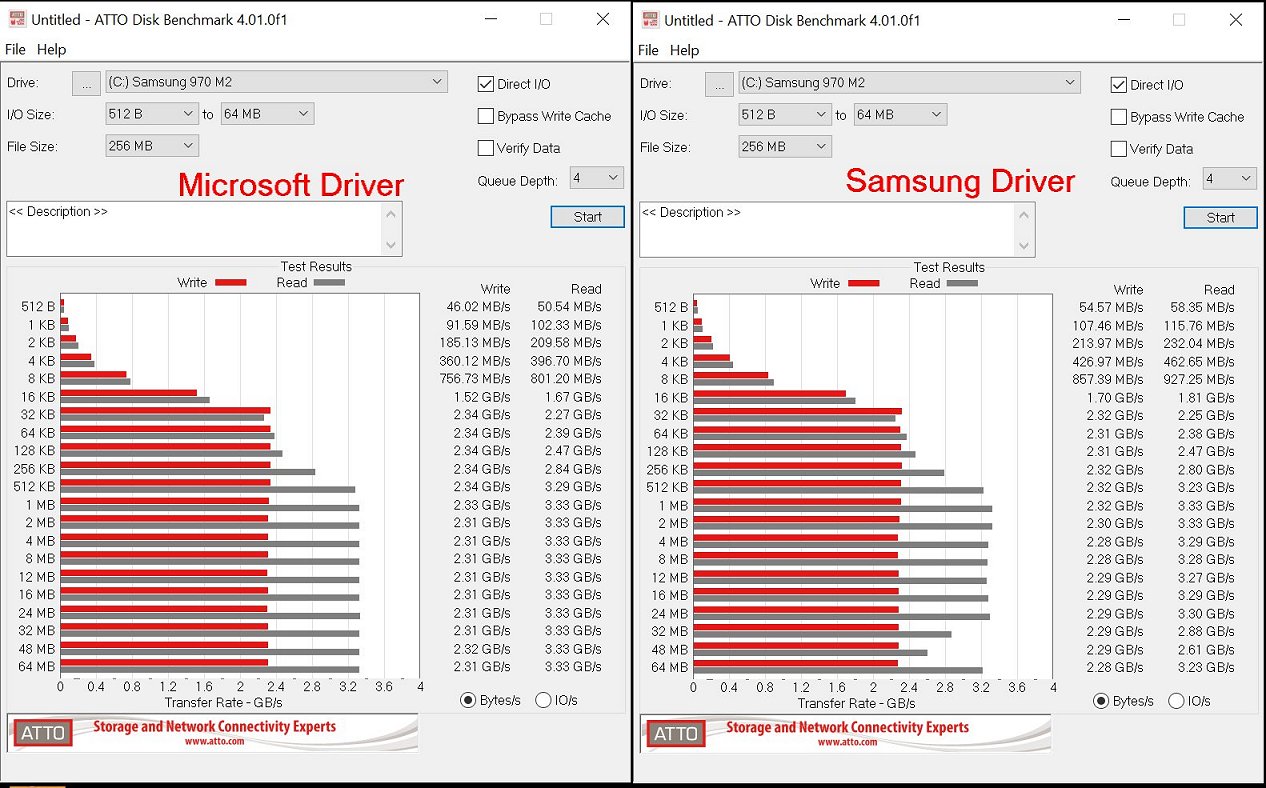Toggle Direct I/O checkbox in the left window

click(486, 84)
